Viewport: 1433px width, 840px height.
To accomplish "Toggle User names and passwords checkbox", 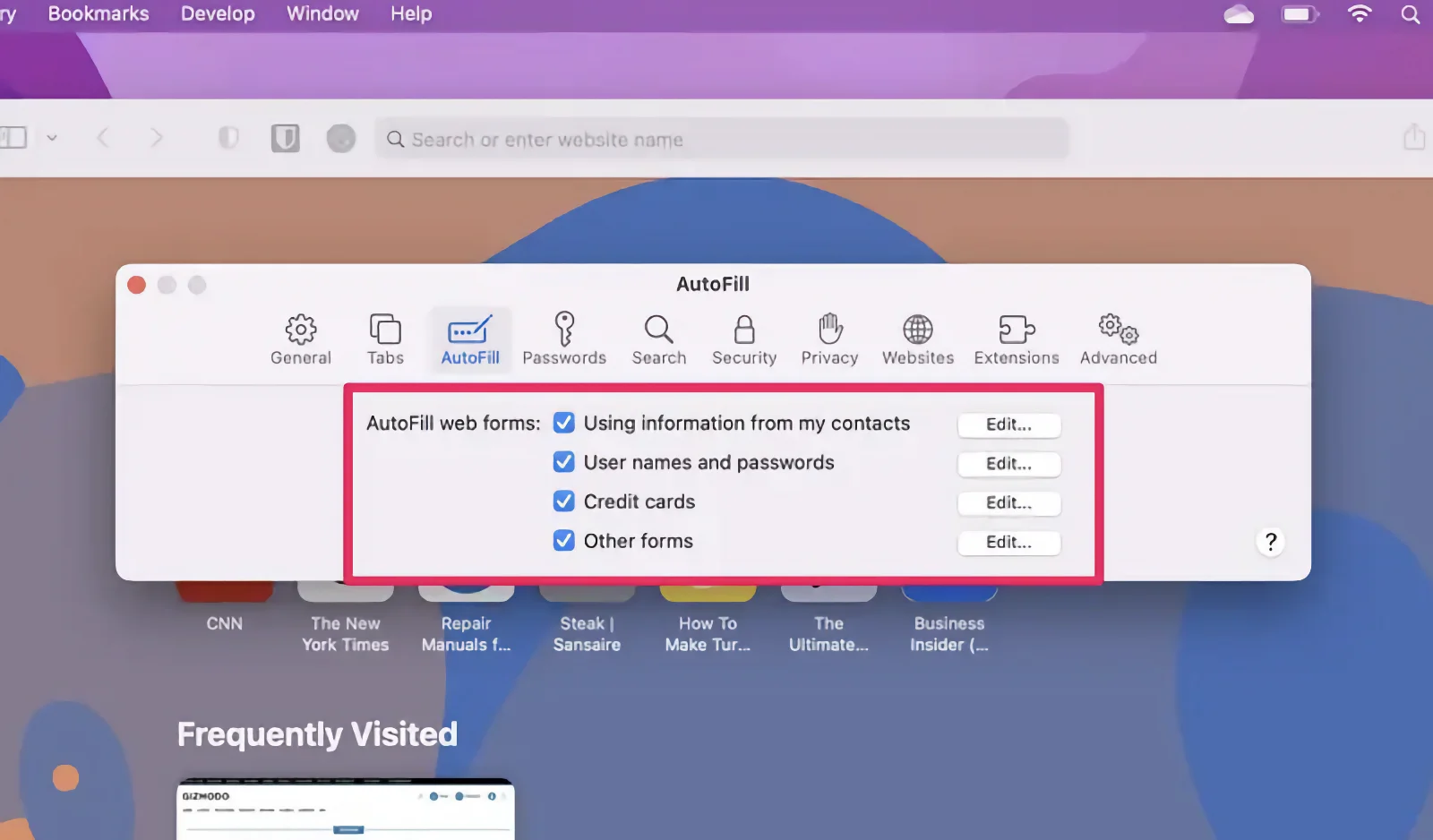I will tap(563, 462).
